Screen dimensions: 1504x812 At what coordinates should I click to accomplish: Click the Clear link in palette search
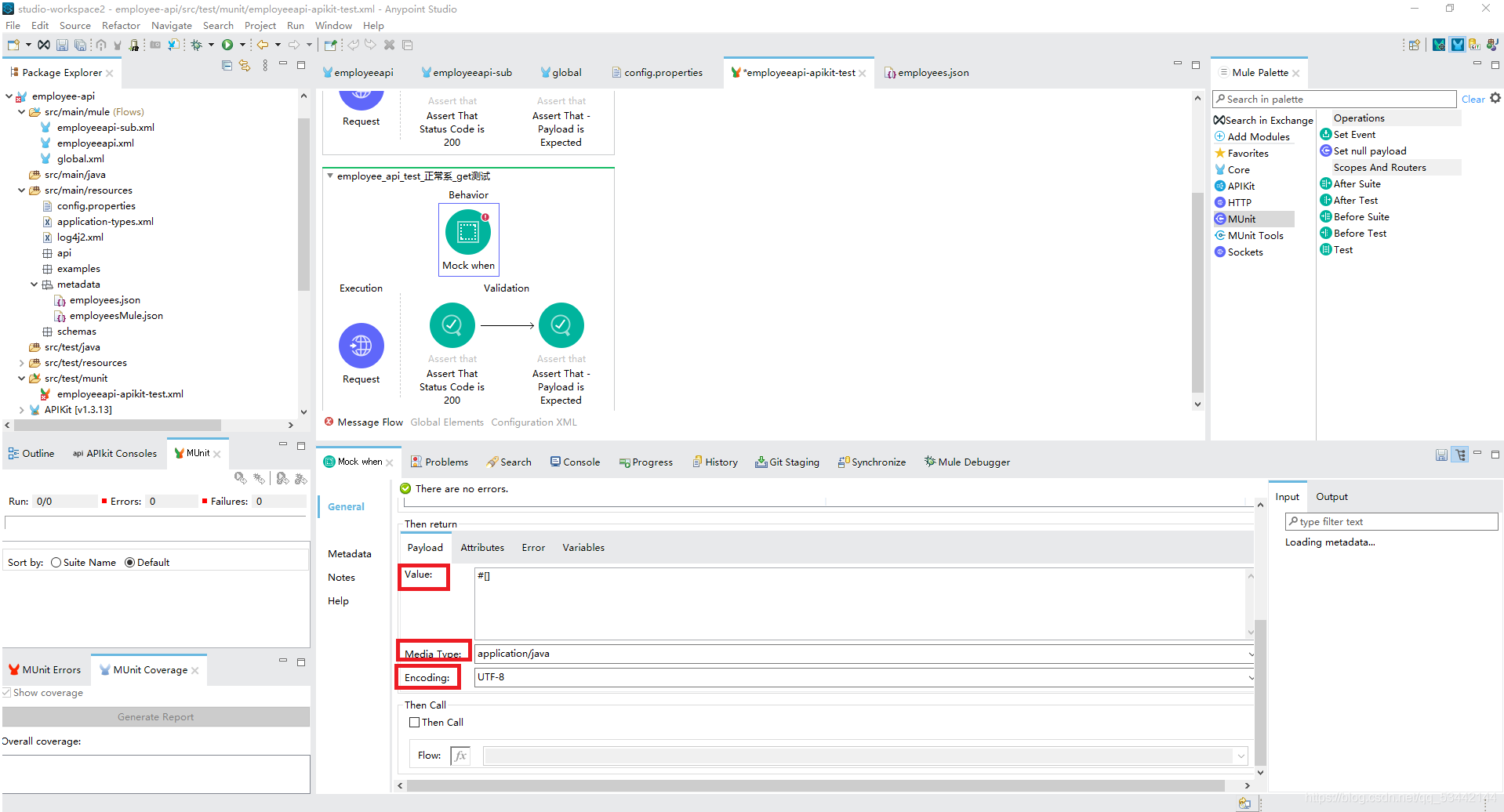[1473, 100]
